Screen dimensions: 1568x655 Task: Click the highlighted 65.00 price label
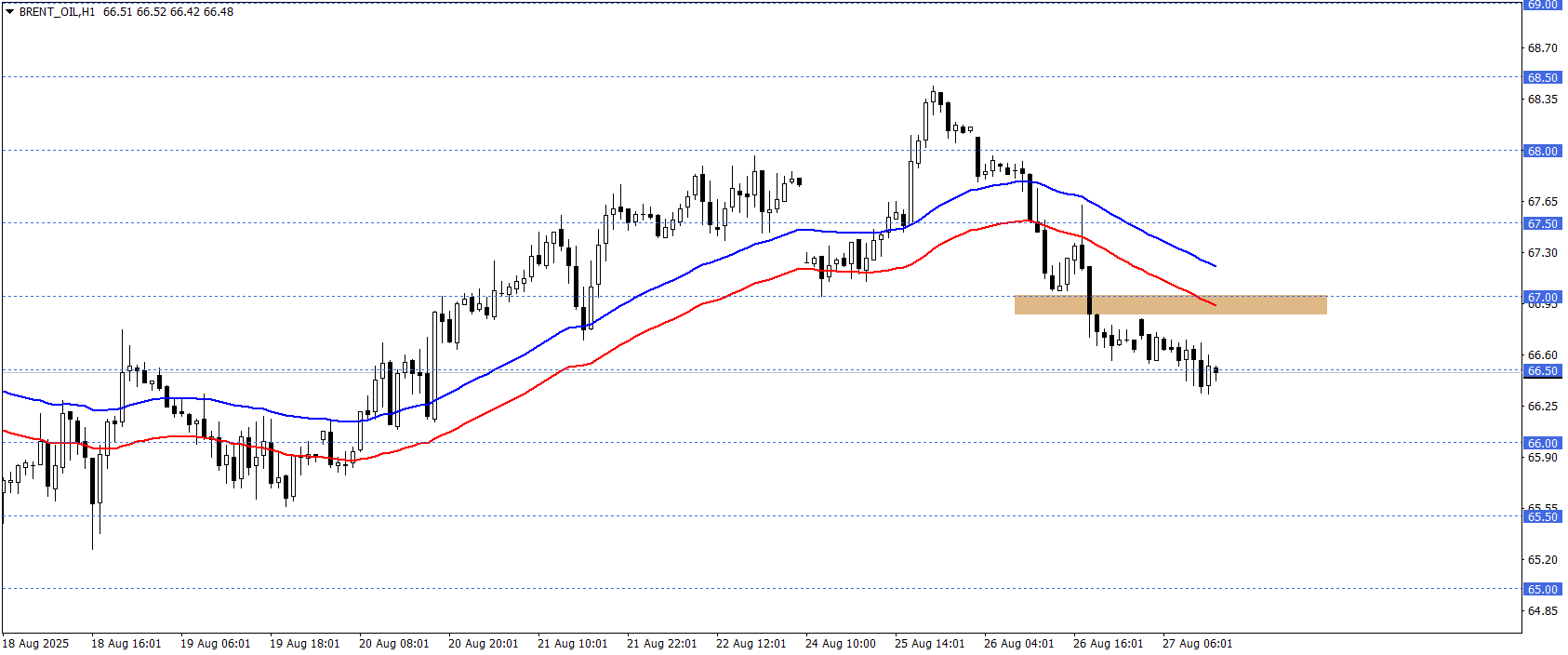tap(1542, 589)
